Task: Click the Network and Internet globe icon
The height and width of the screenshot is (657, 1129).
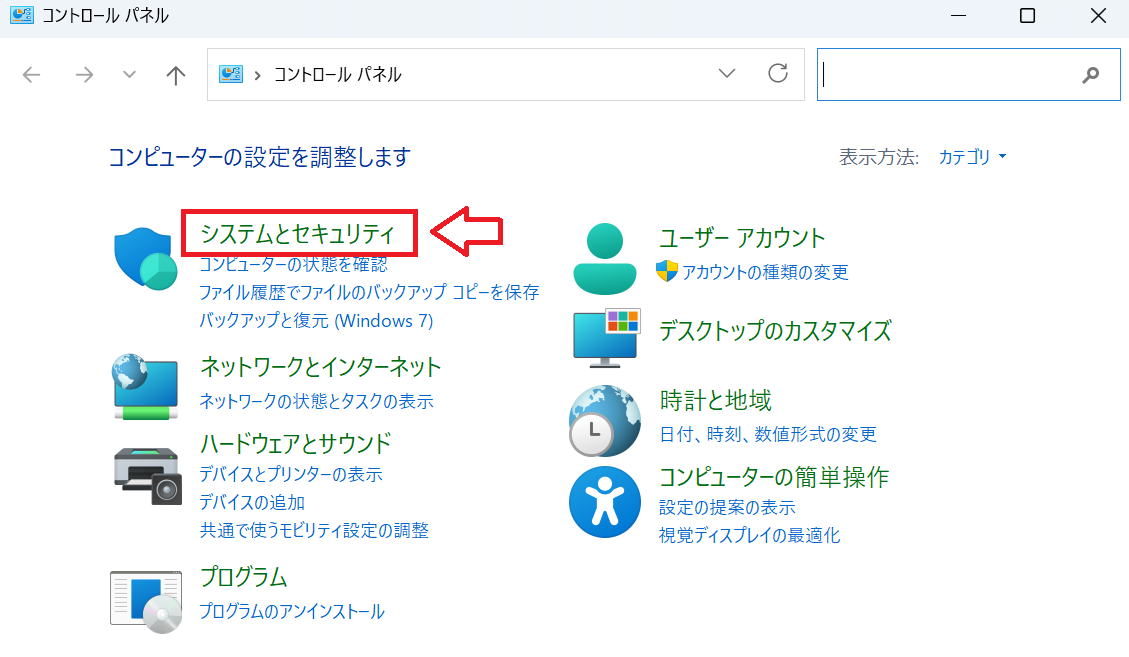Action: pyautogui.click(x=145, y=387)
